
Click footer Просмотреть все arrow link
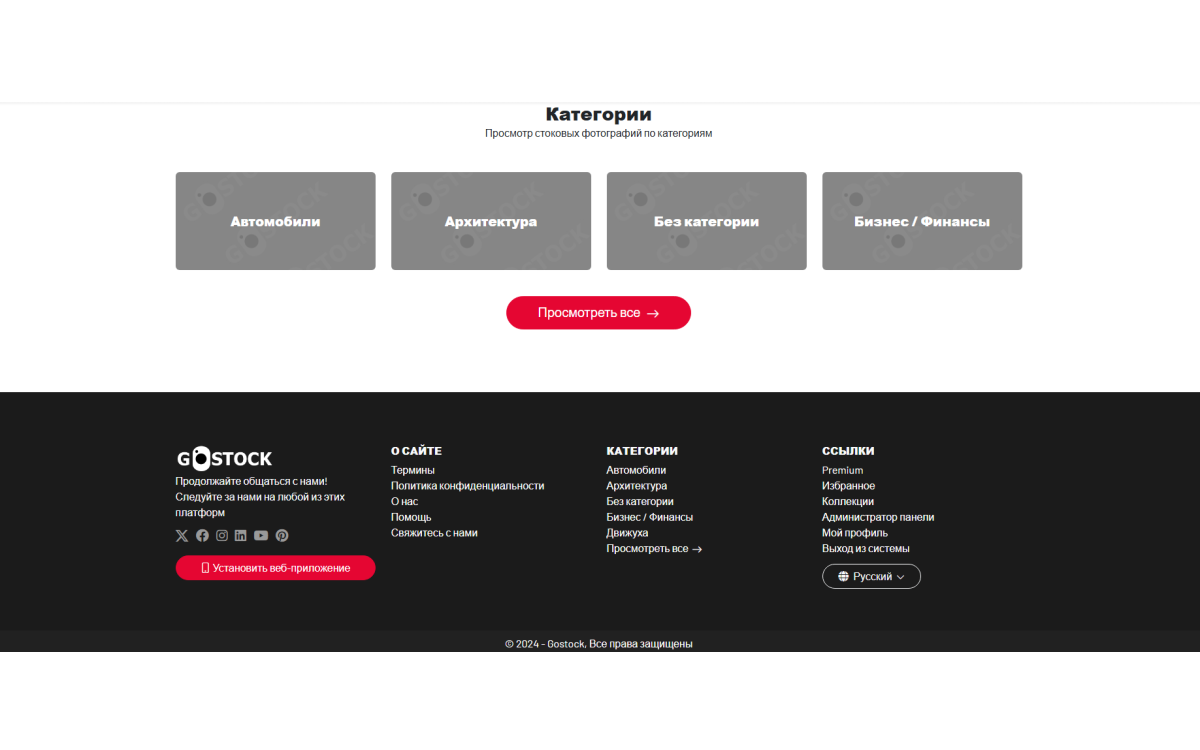point(654,549)
